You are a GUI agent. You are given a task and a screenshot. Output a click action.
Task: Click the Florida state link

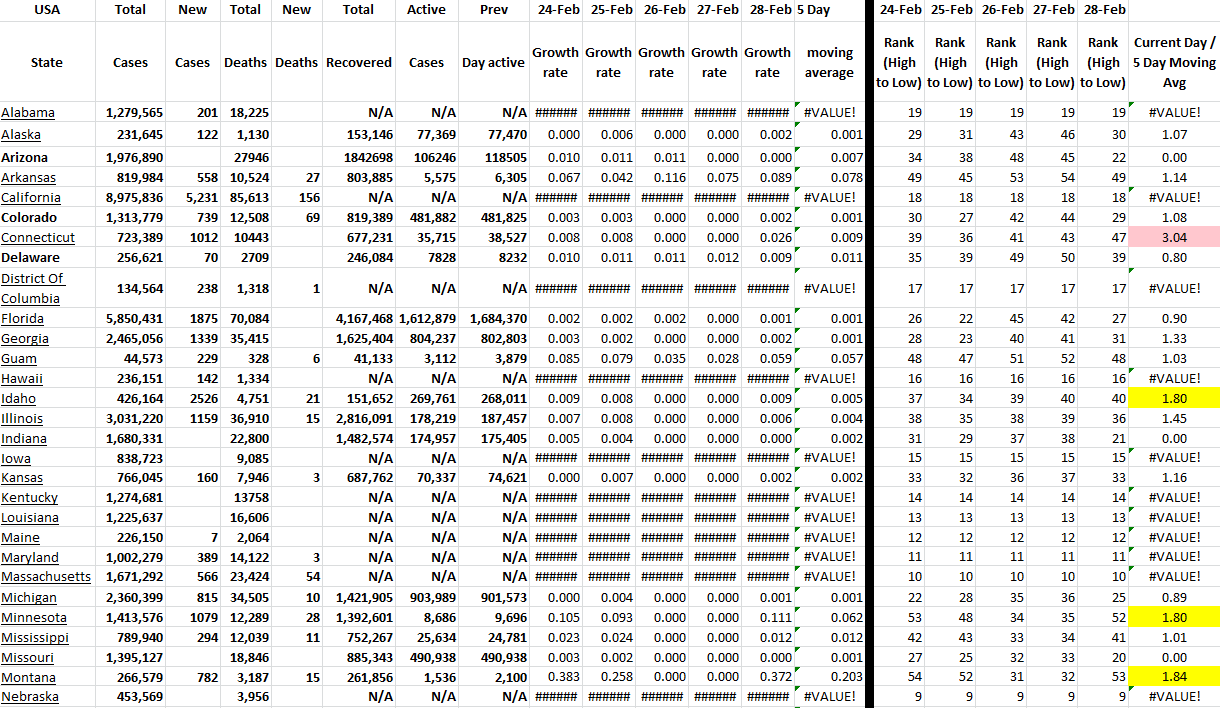pos(22,319)
